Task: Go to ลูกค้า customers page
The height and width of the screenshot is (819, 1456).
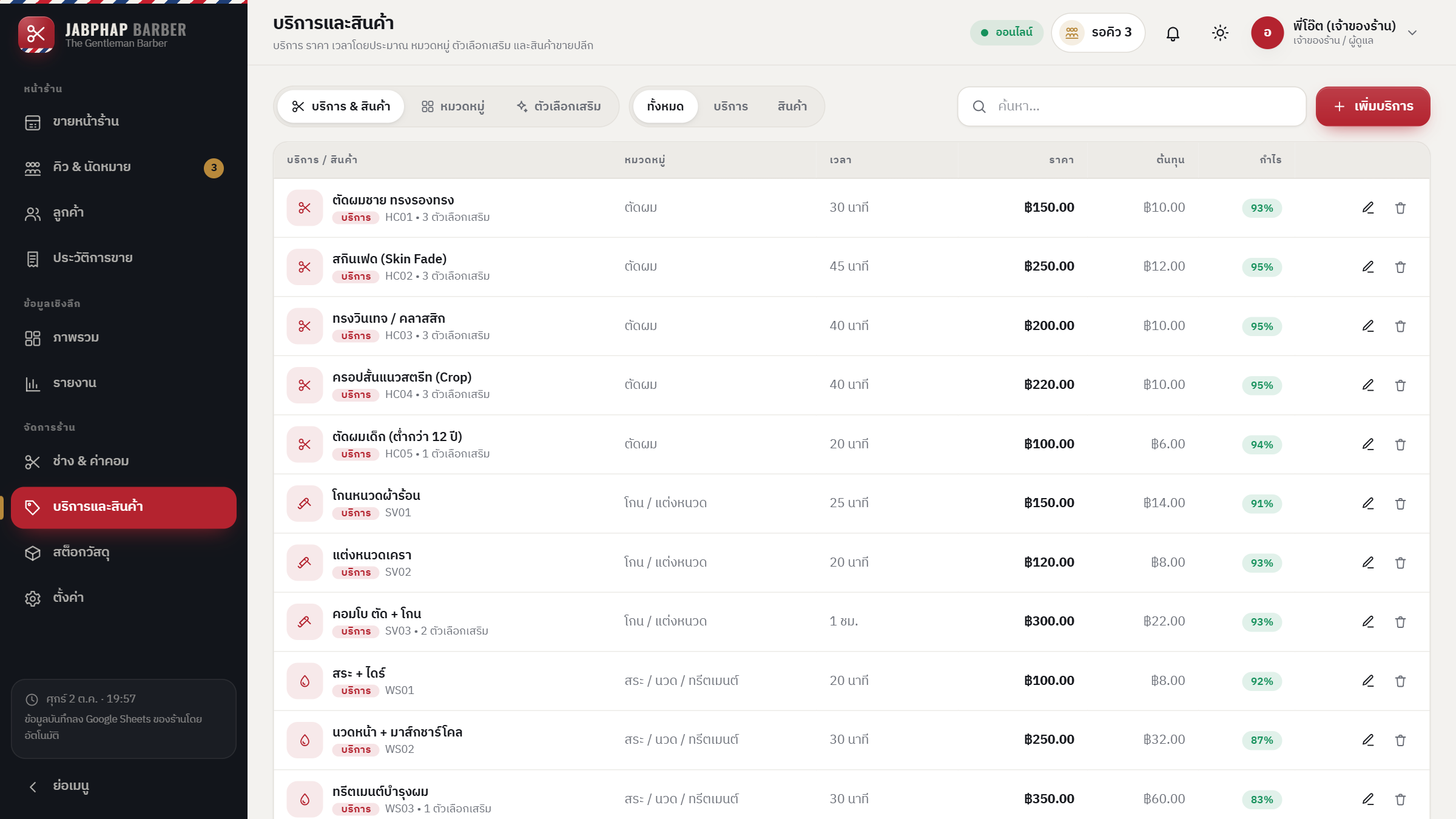Action: 124,212
